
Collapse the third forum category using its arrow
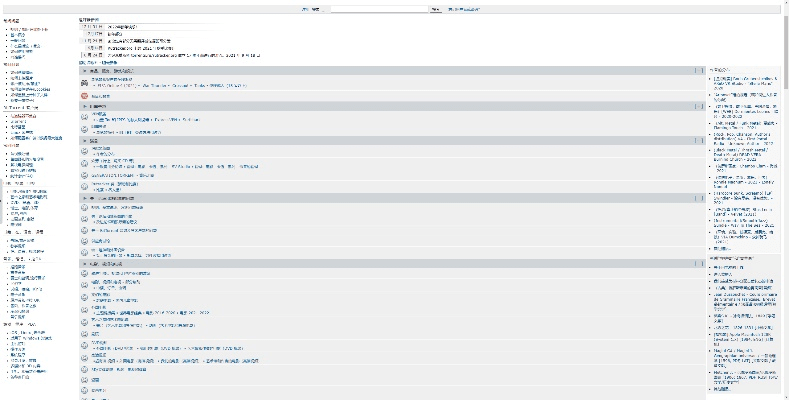(84, 141)
